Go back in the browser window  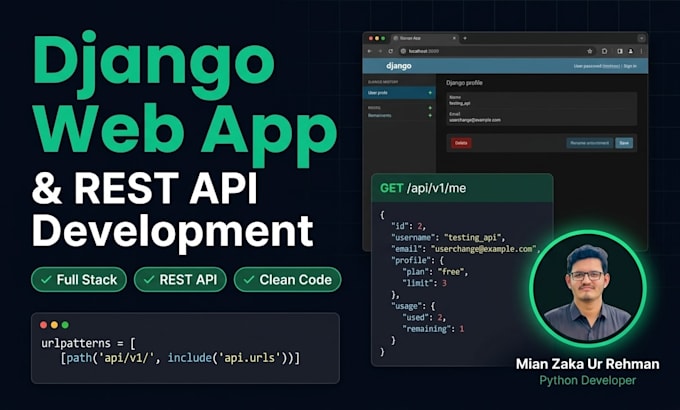pos(370,51)
